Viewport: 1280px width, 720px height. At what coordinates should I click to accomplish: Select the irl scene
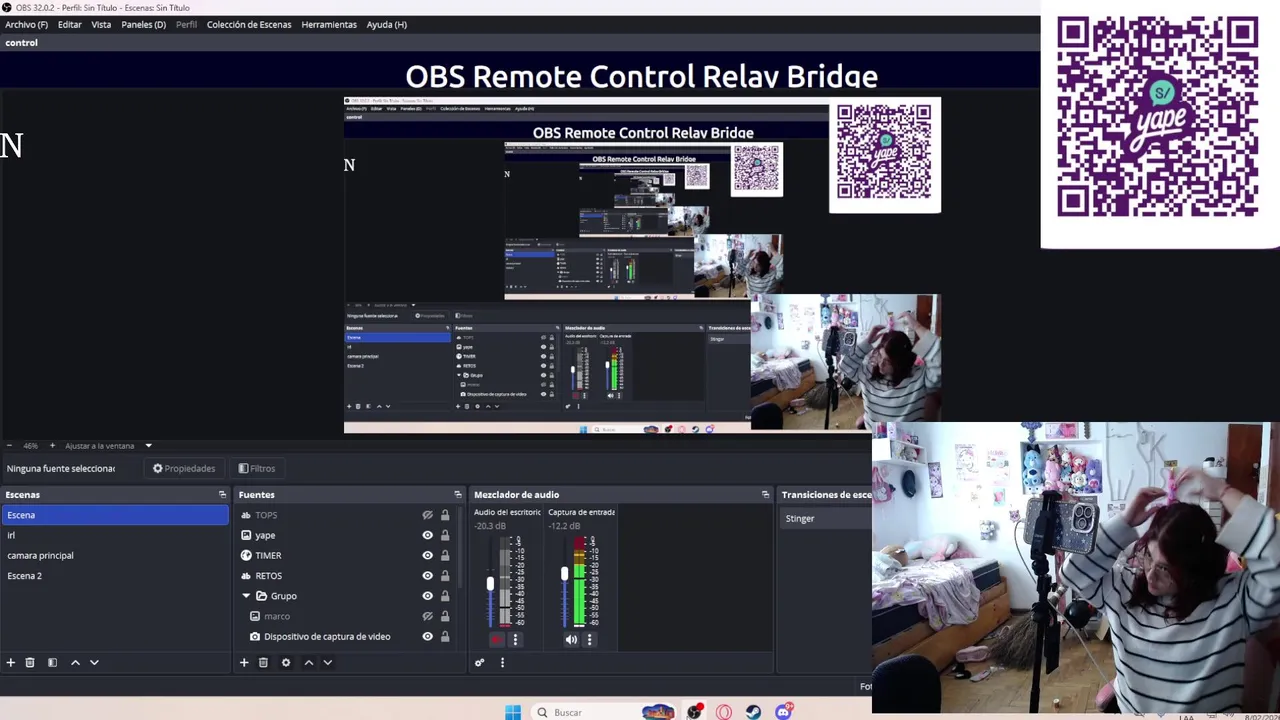pos(115,535)
